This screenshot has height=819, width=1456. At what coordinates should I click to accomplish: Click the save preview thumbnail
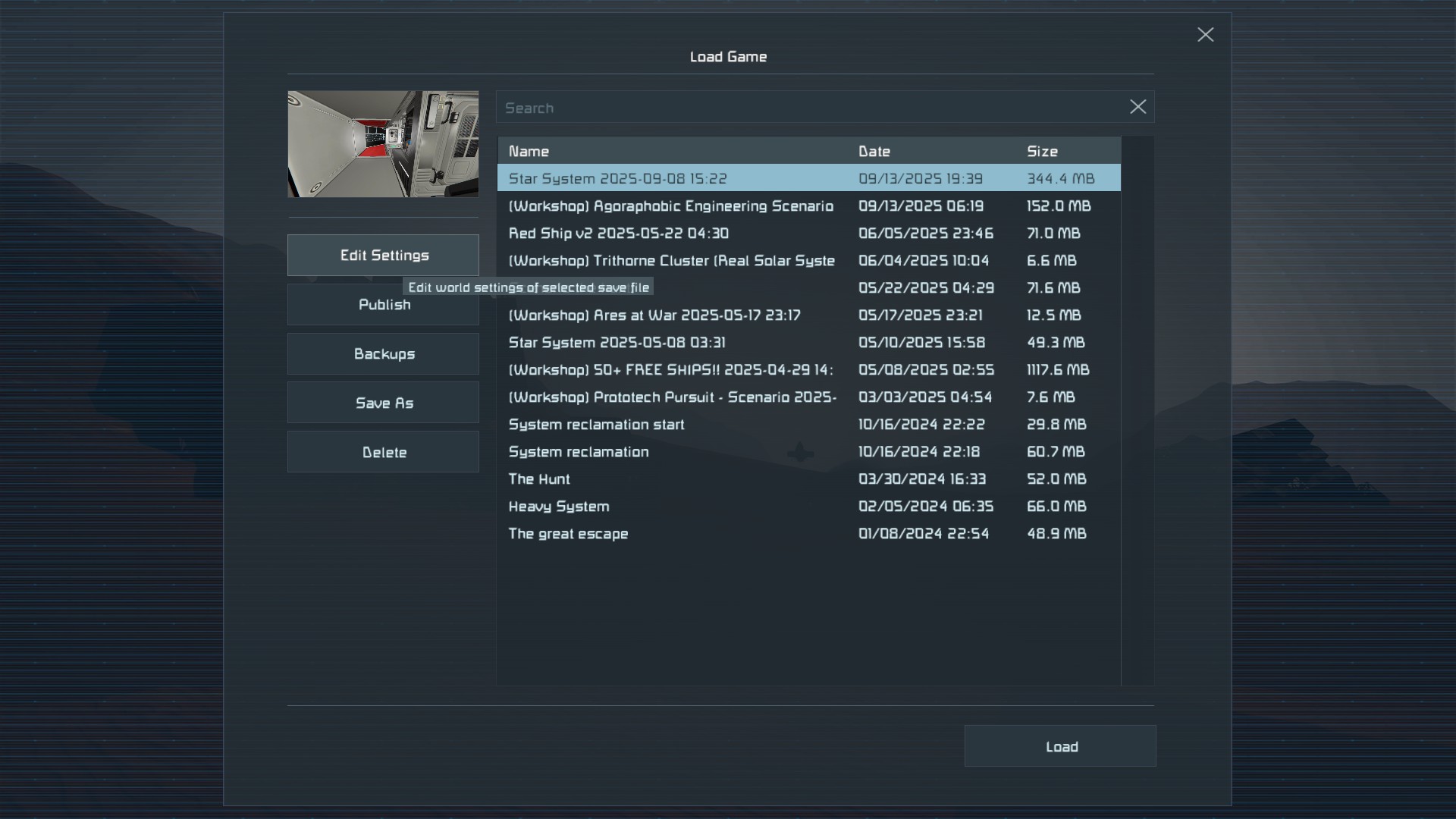coord(383,144)
